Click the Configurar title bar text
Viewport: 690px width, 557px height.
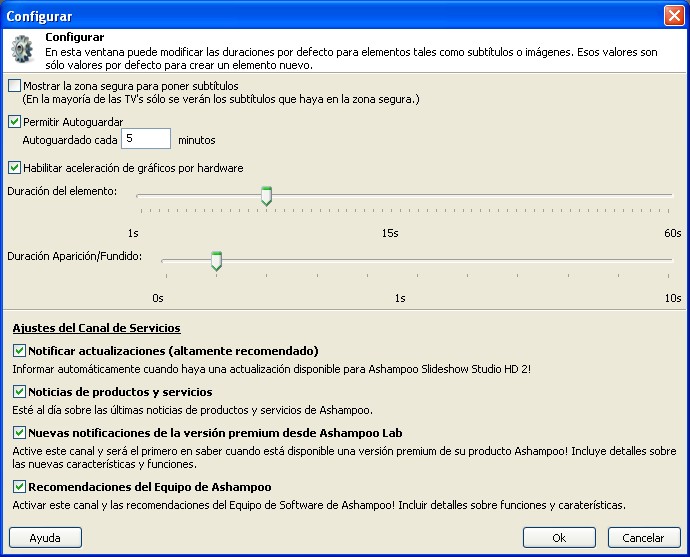(39, 16)
